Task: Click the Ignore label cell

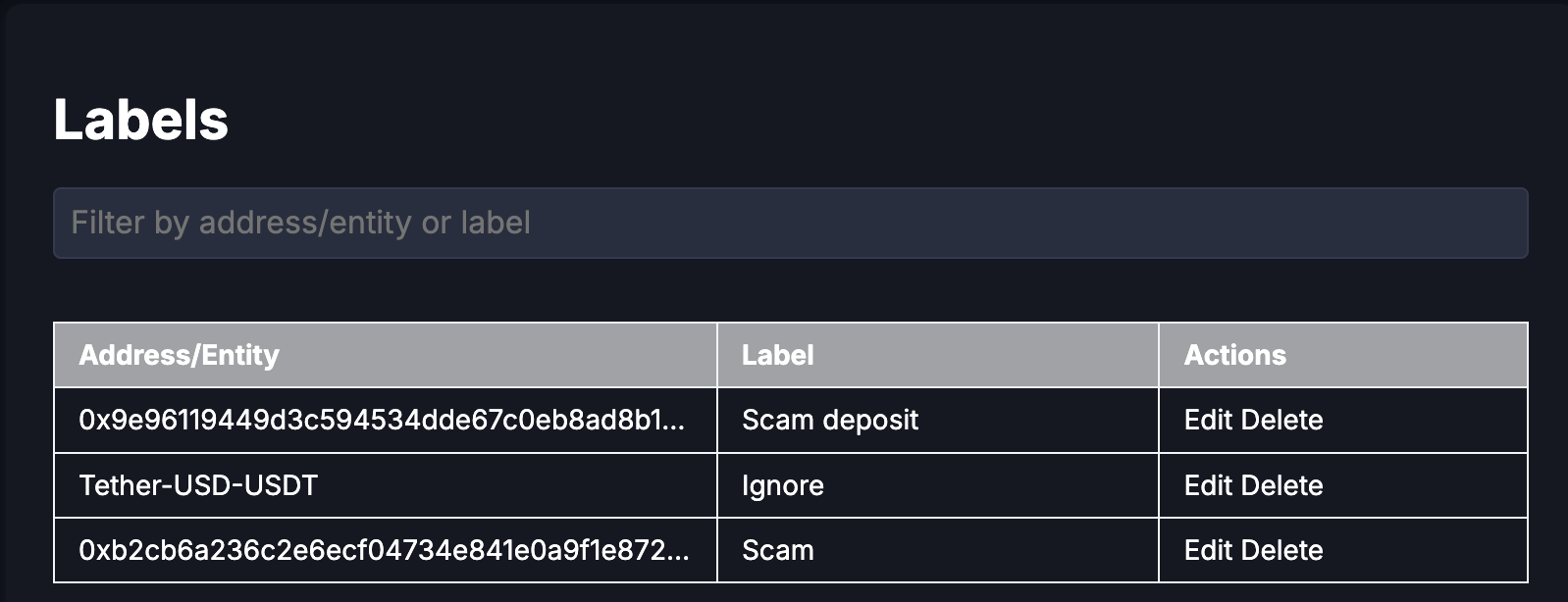Action: tap(782, 485)
